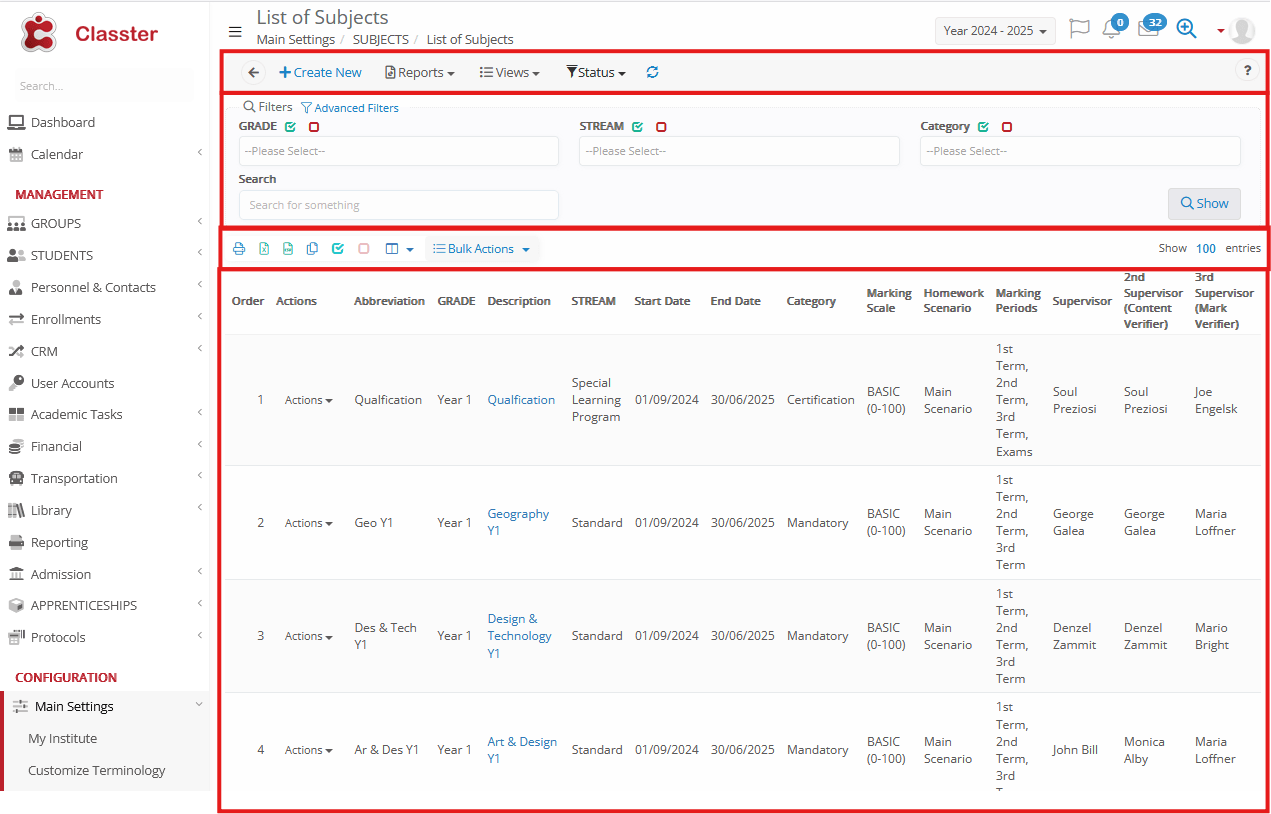Click the Create New button
The image size is (1271, 814).
(x=320, y=72)
